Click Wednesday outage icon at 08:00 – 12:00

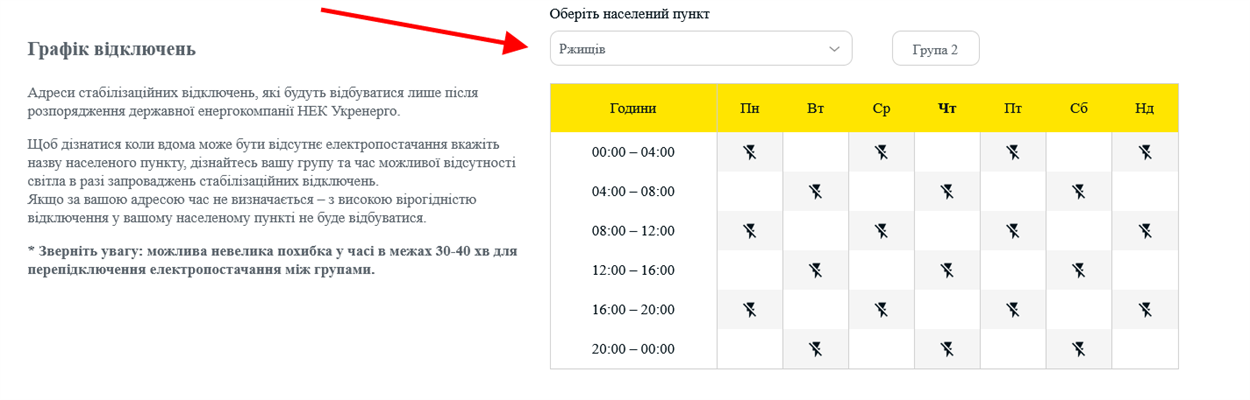coord(881,231)
